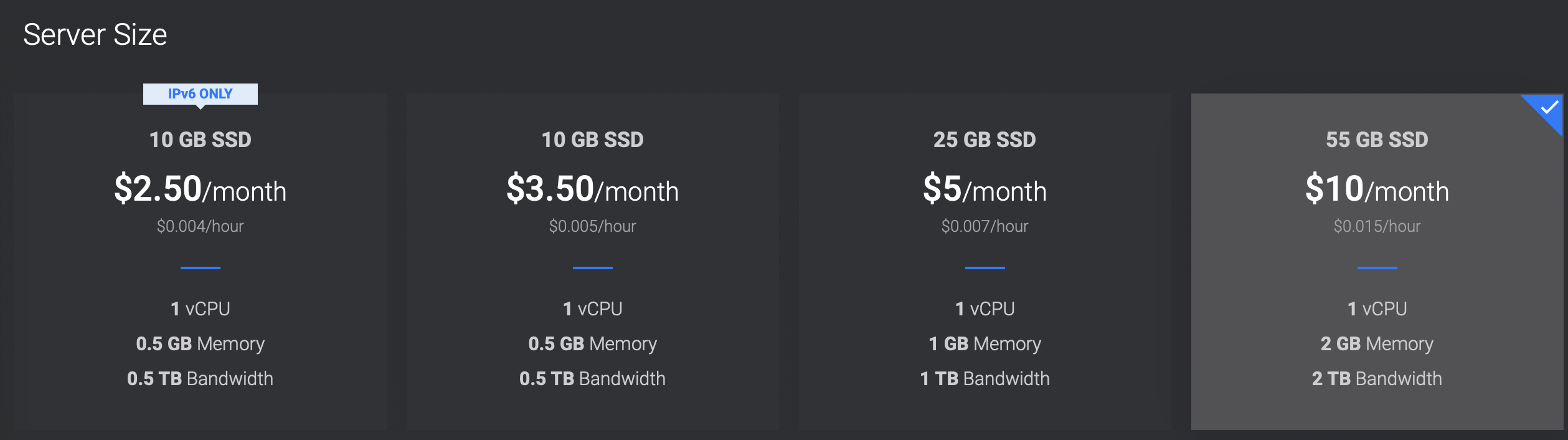1568x440 pixels.
Task: Click the IPv6 ONLY badge
Action: [200, 94]
